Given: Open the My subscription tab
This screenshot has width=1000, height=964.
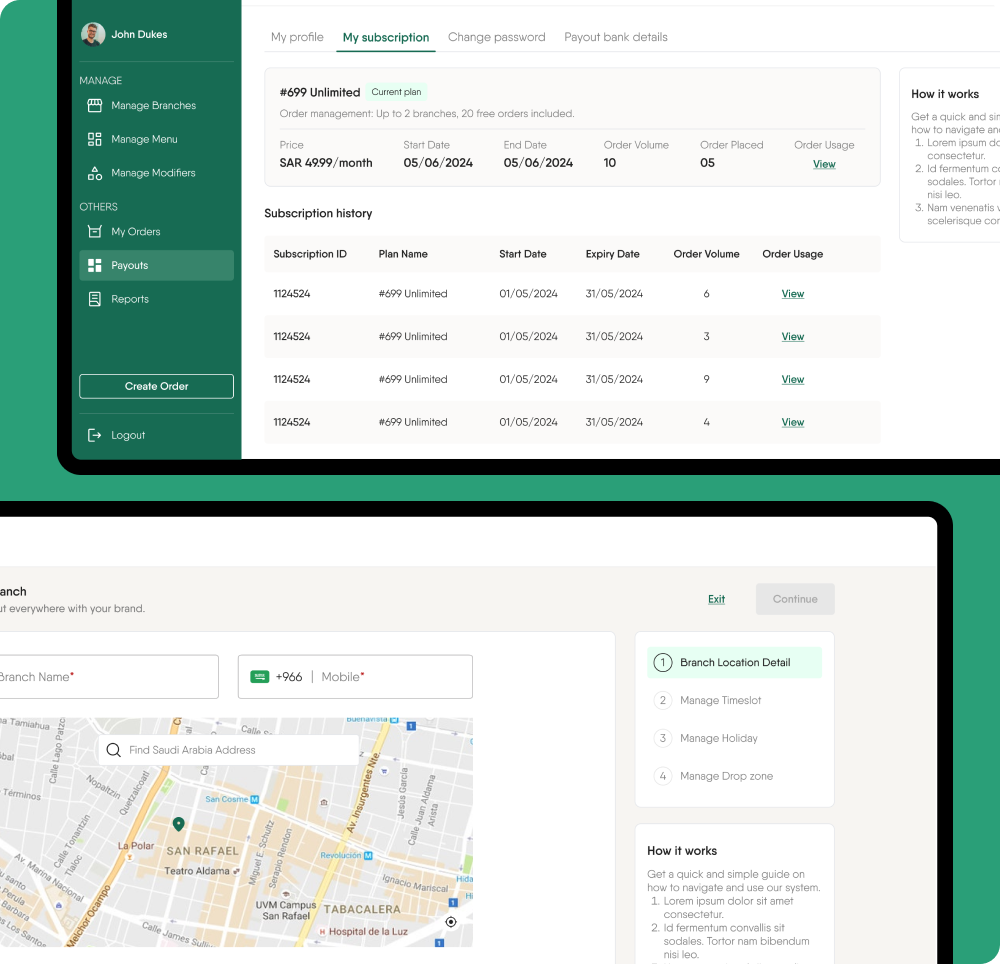Looking at the screenshot, I should point(386,38).
